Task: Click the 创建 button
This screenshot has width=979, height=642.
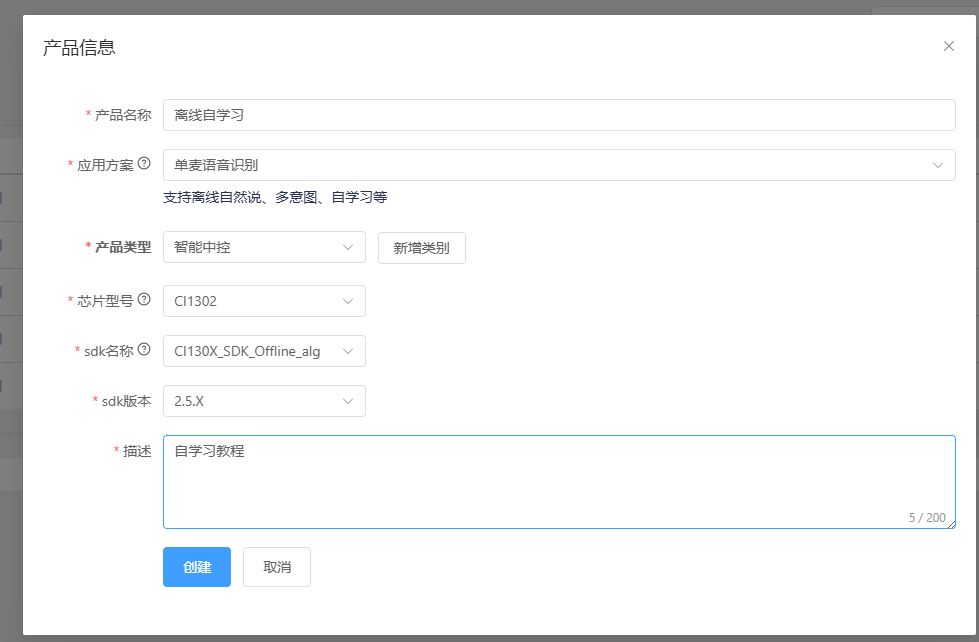Action: (197, 567)
